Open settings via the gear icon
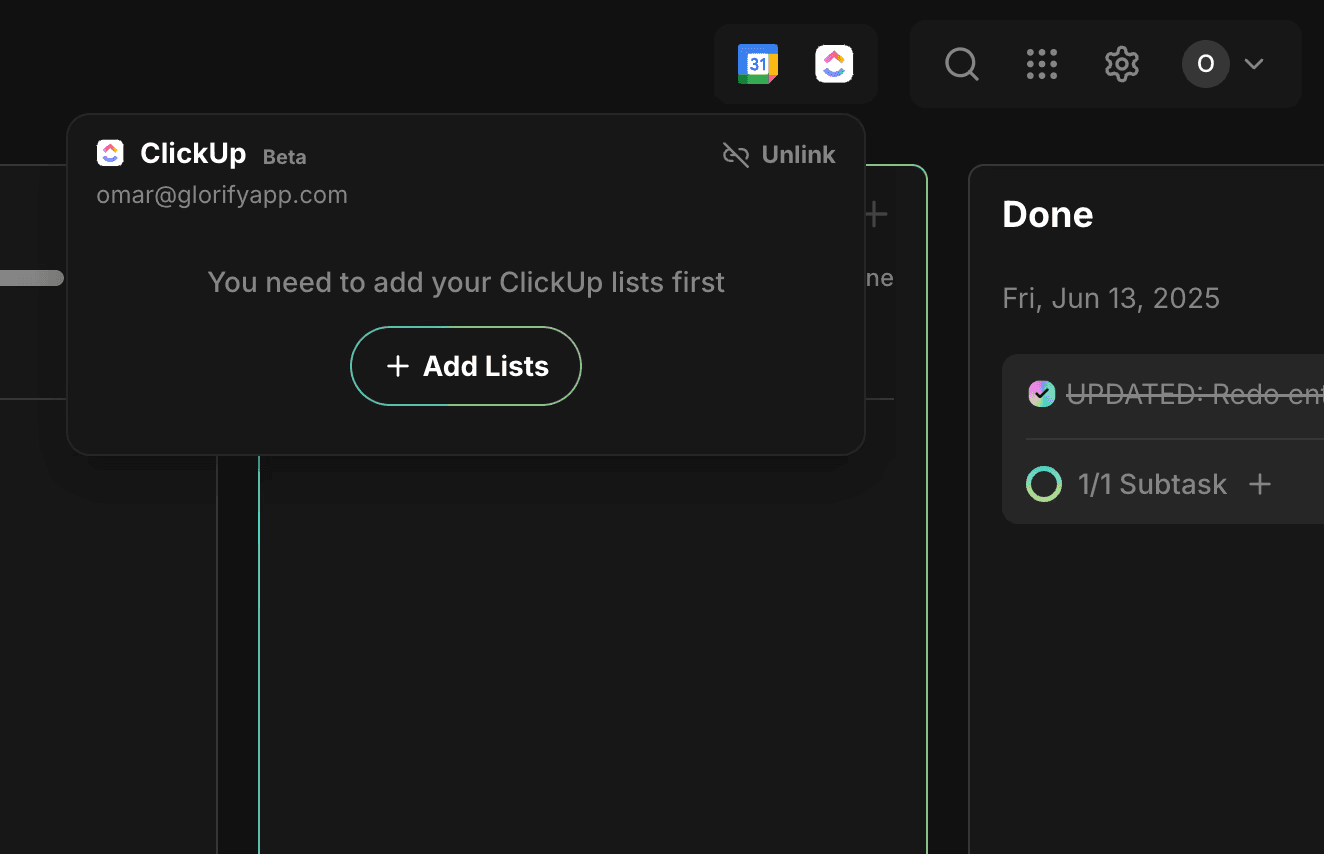Image resolution: width=1324 pixels, height=854 pixels. click(x=1122, y=64)
